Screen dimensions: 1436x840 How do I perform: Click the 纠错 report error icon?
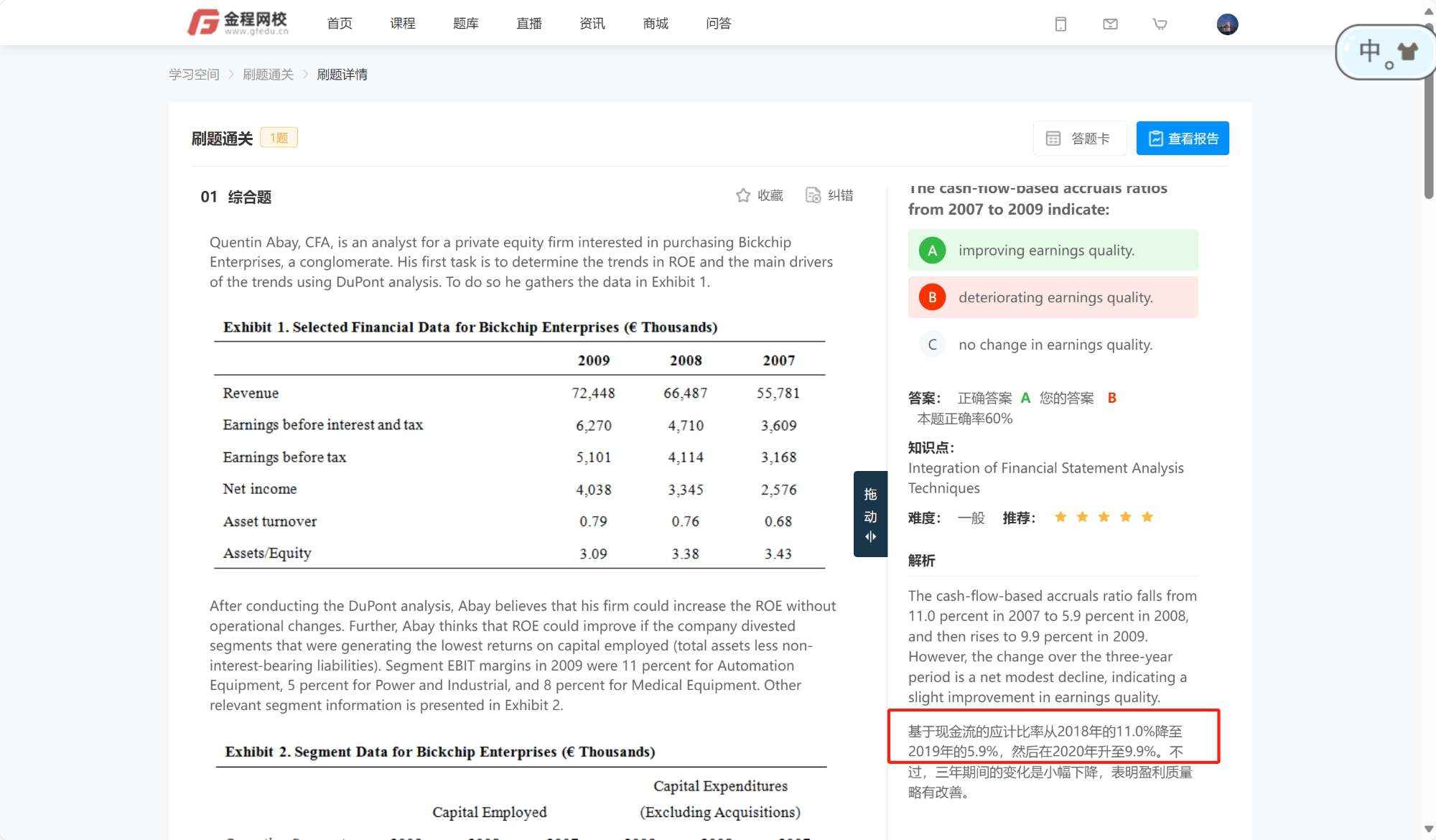point(813,195)
